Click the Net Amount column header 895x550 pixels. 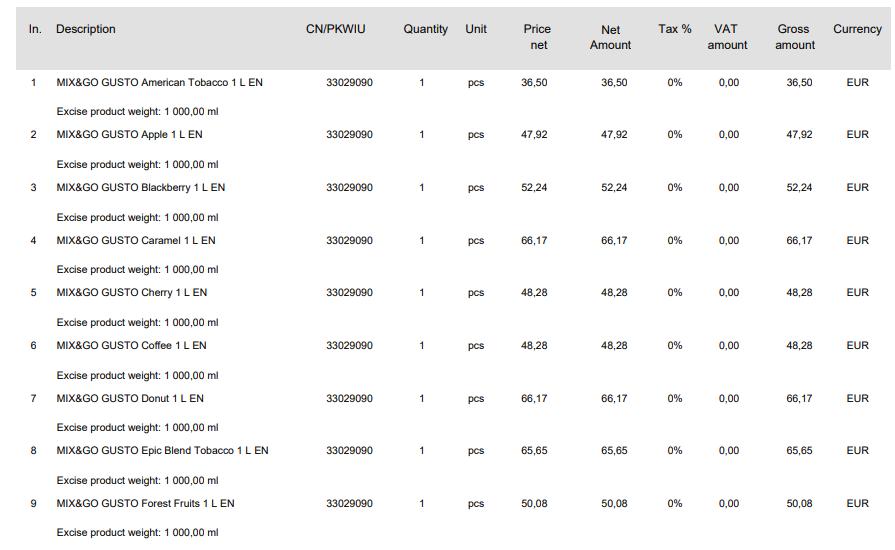pyautogui.click(x=610, y=37)
